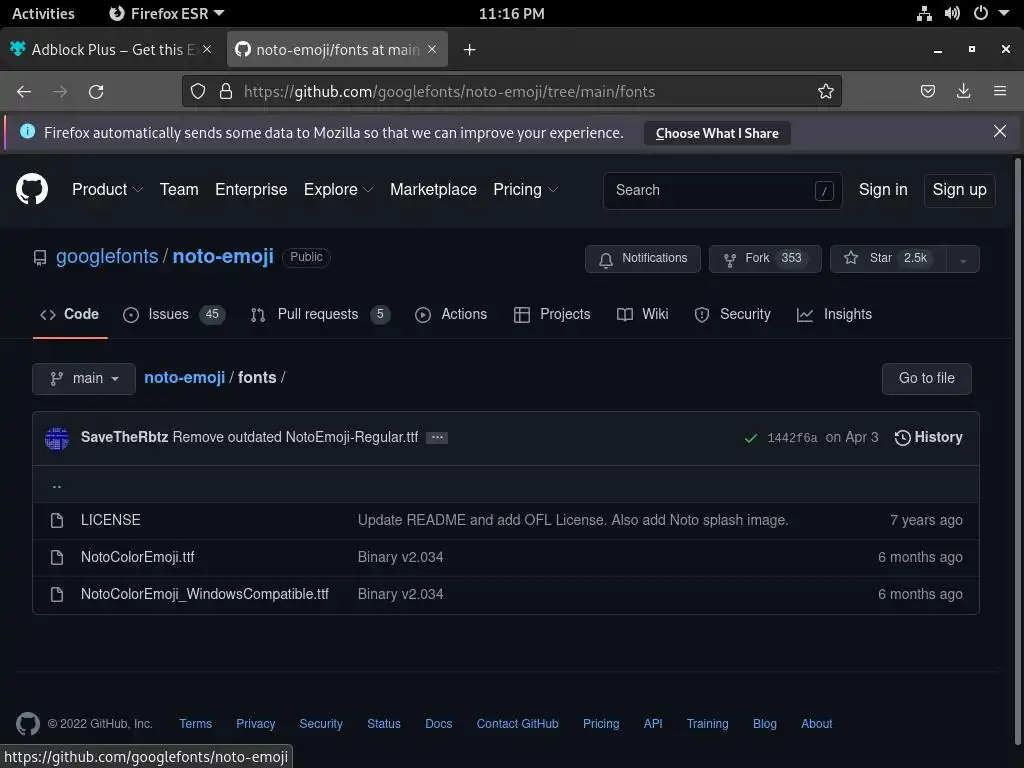The height and width of the screenshot is (768, 1024).
Task: Reload the current page
Action: [x=96, y=92]
